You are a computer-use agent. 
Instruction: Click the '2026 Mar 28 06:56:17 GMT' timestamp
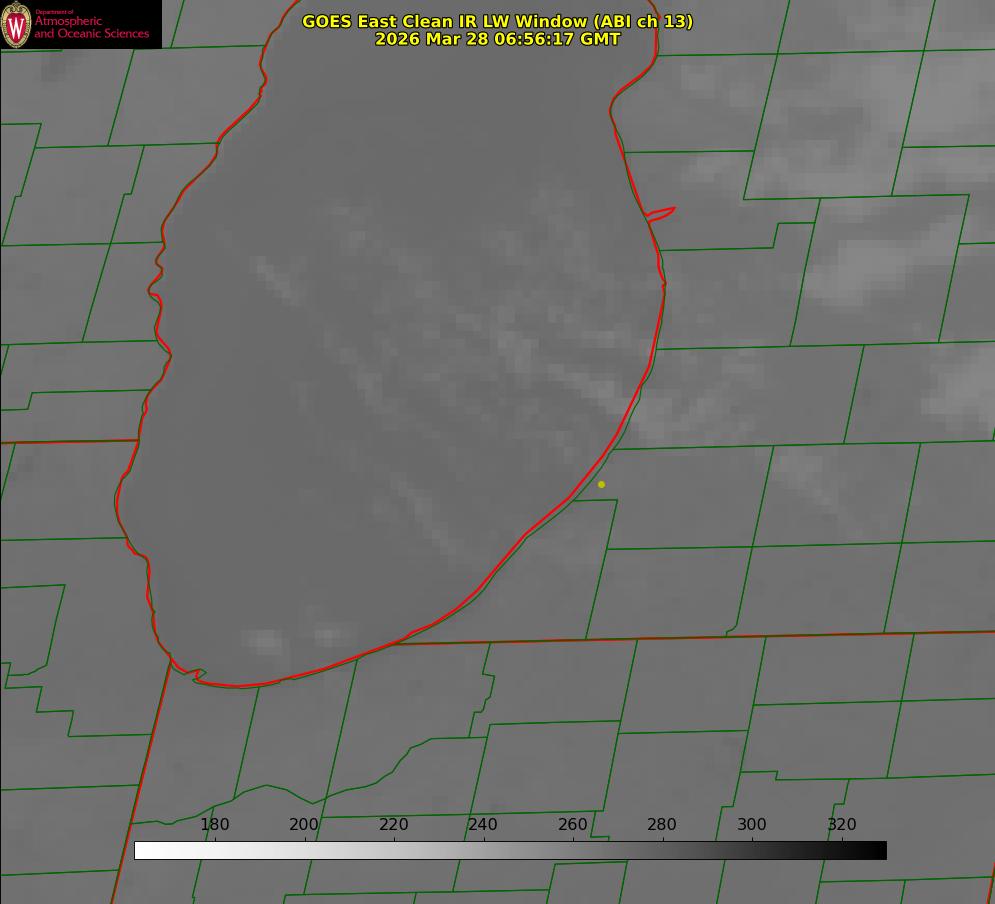pyautogui.click(x=498, y=39)
